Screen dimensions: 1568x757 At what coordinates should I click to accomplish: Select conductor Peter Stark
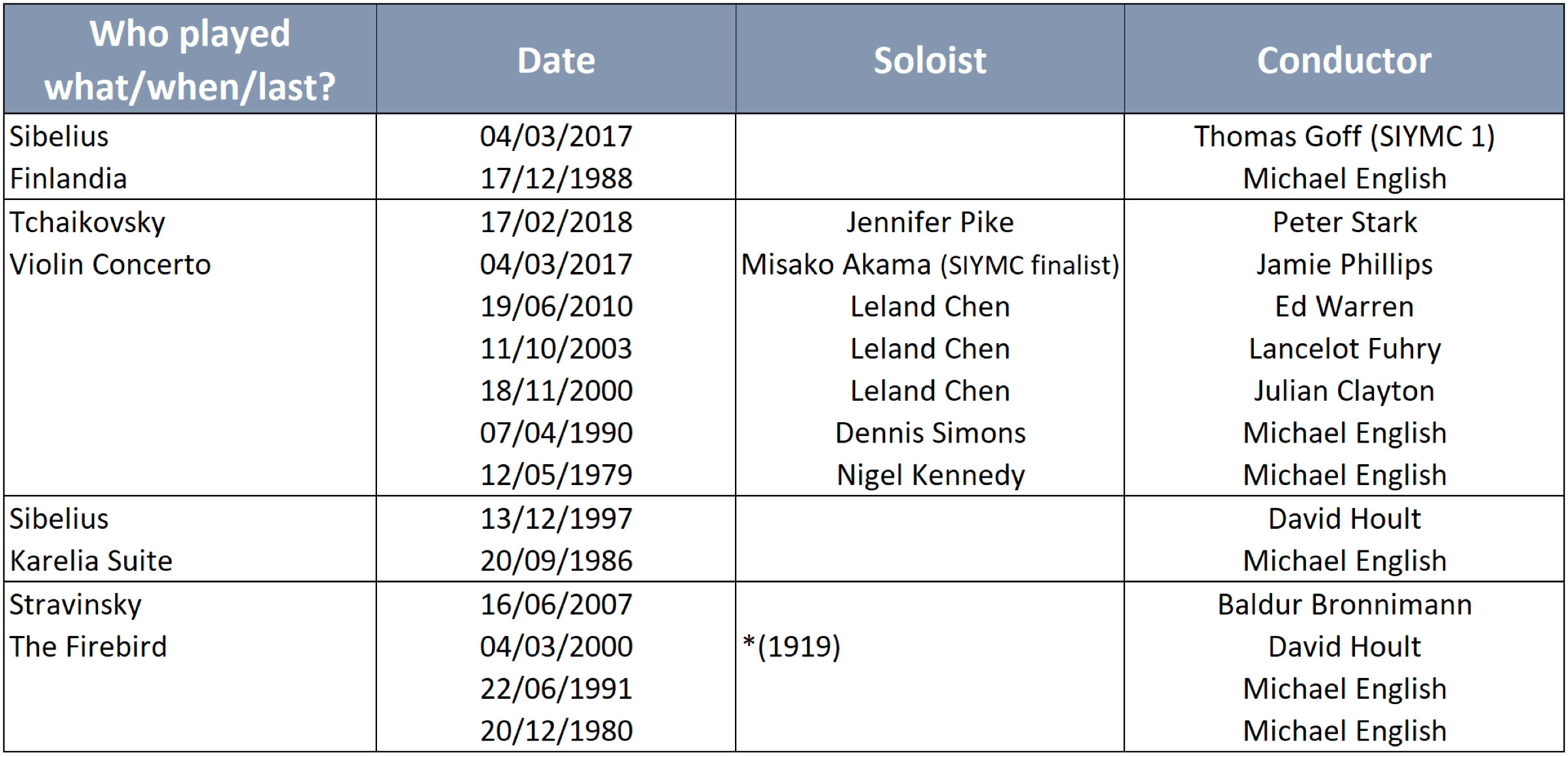pyautogui.click(x=1344, y=222)
